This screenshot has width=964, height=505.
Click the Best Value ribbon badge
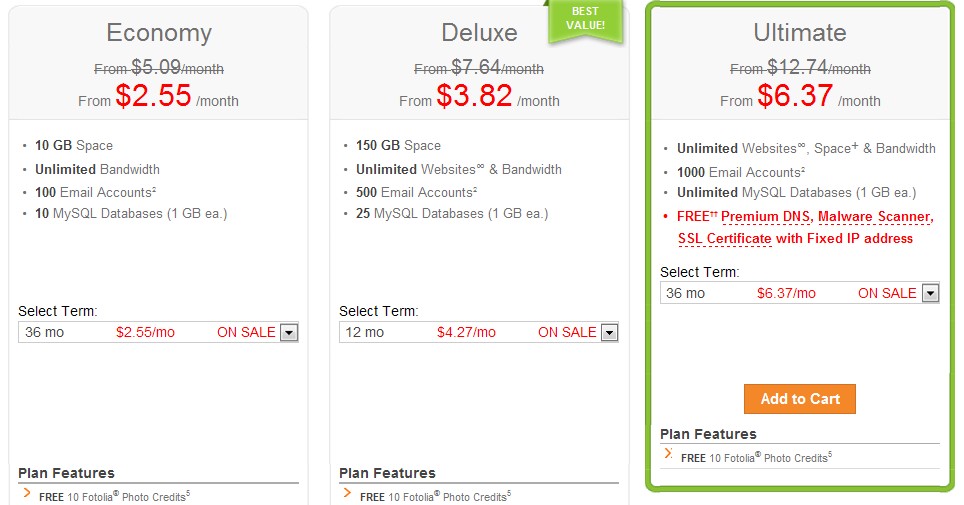click(x=585, y=20)
